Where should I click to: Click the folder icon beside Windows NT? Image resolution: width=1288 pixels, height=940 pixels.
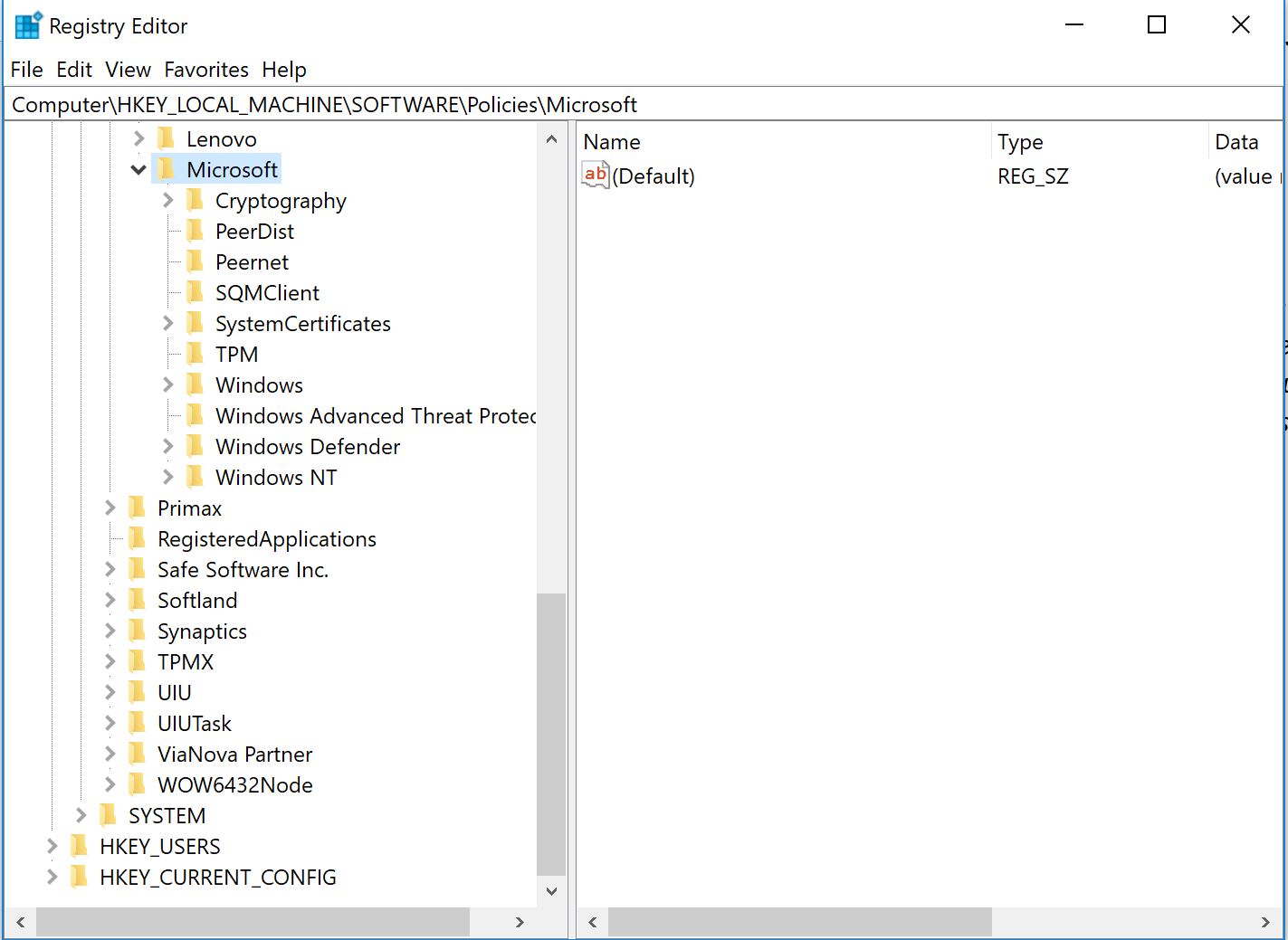click(x=195, y=477)
